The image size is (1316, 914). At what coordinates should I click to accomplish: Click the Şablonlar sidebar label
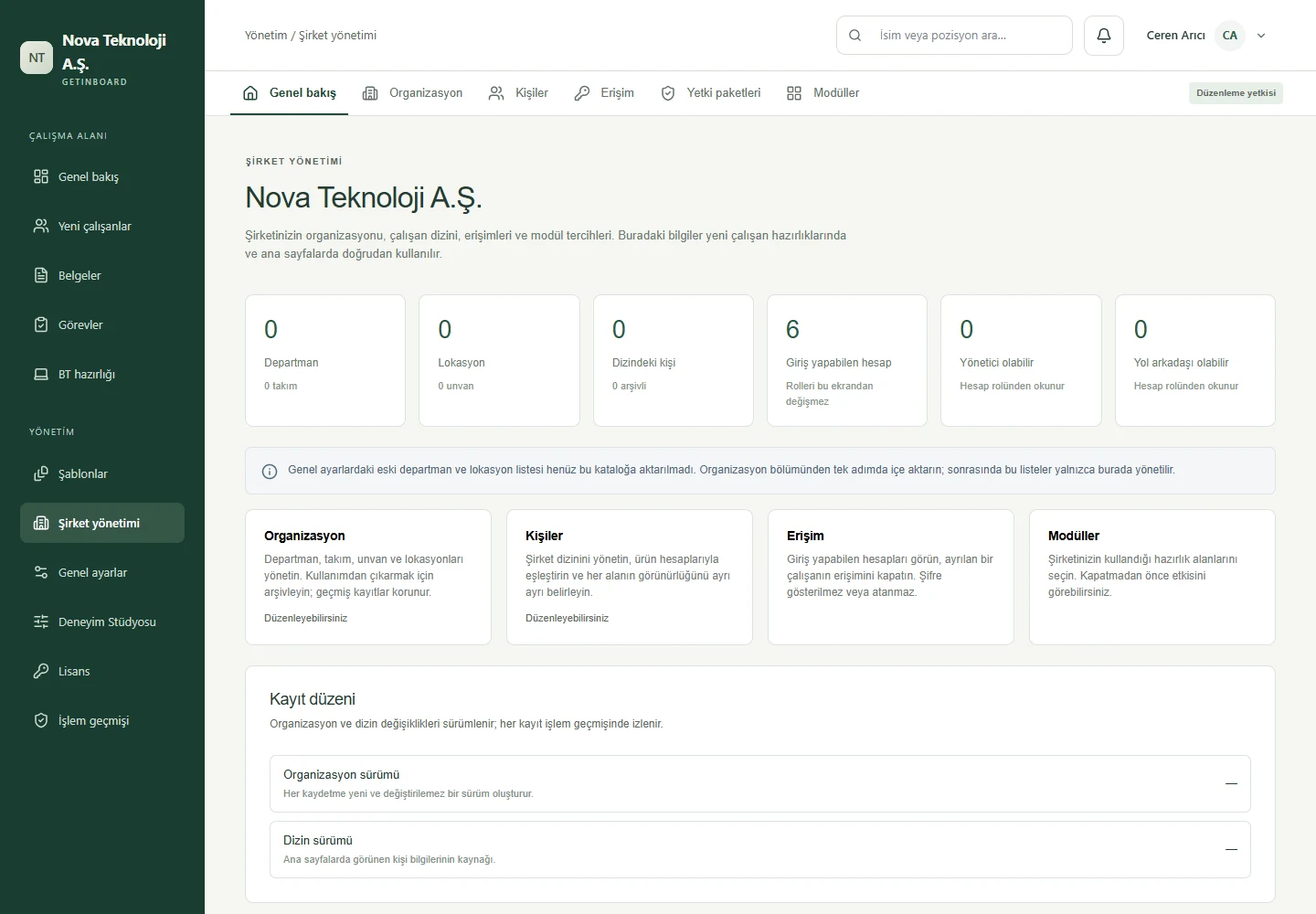[x=83, y=473]
